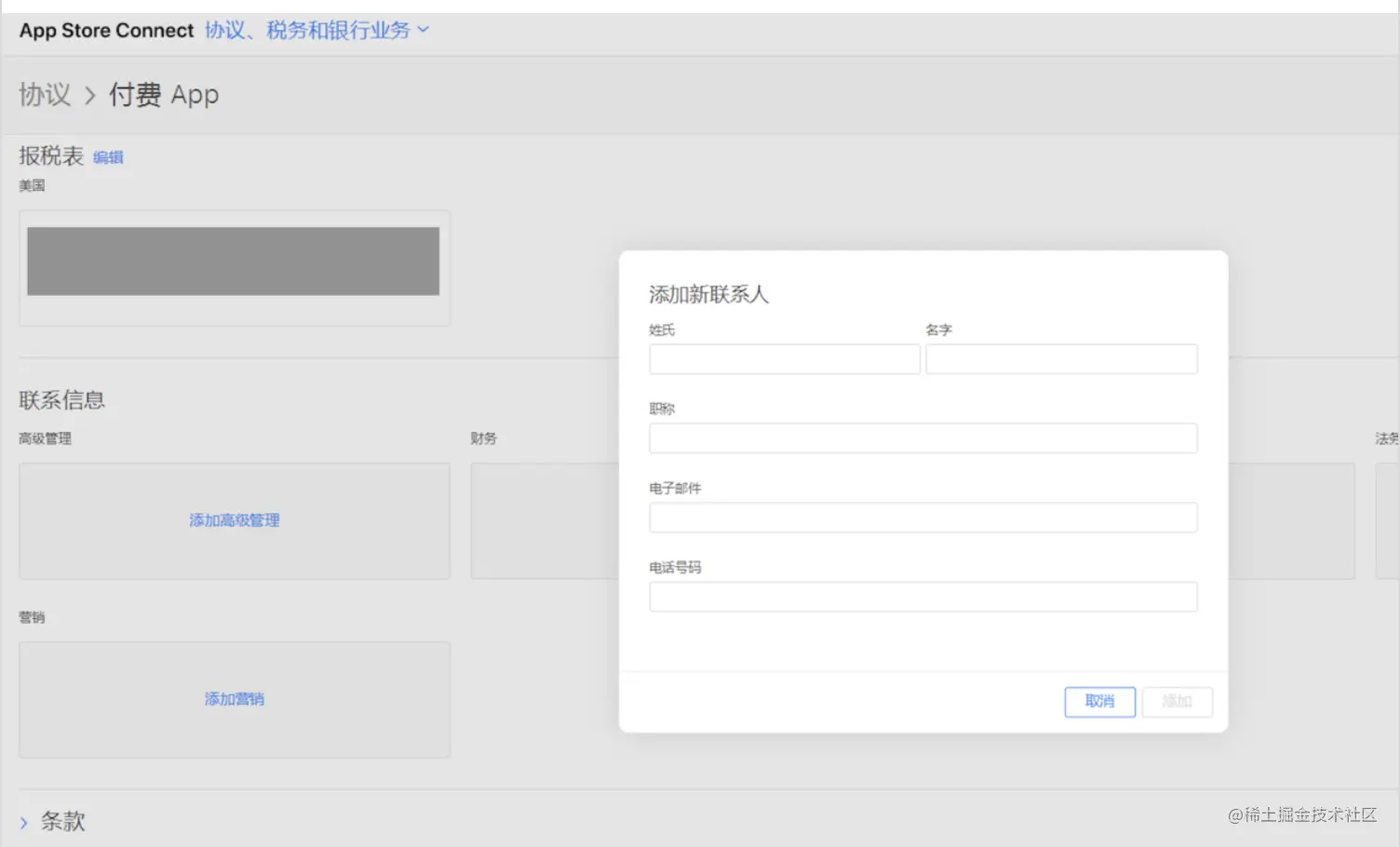Click App Store Connect title
The height and width of the screenshot is (847, 1400).
point(107,30)
